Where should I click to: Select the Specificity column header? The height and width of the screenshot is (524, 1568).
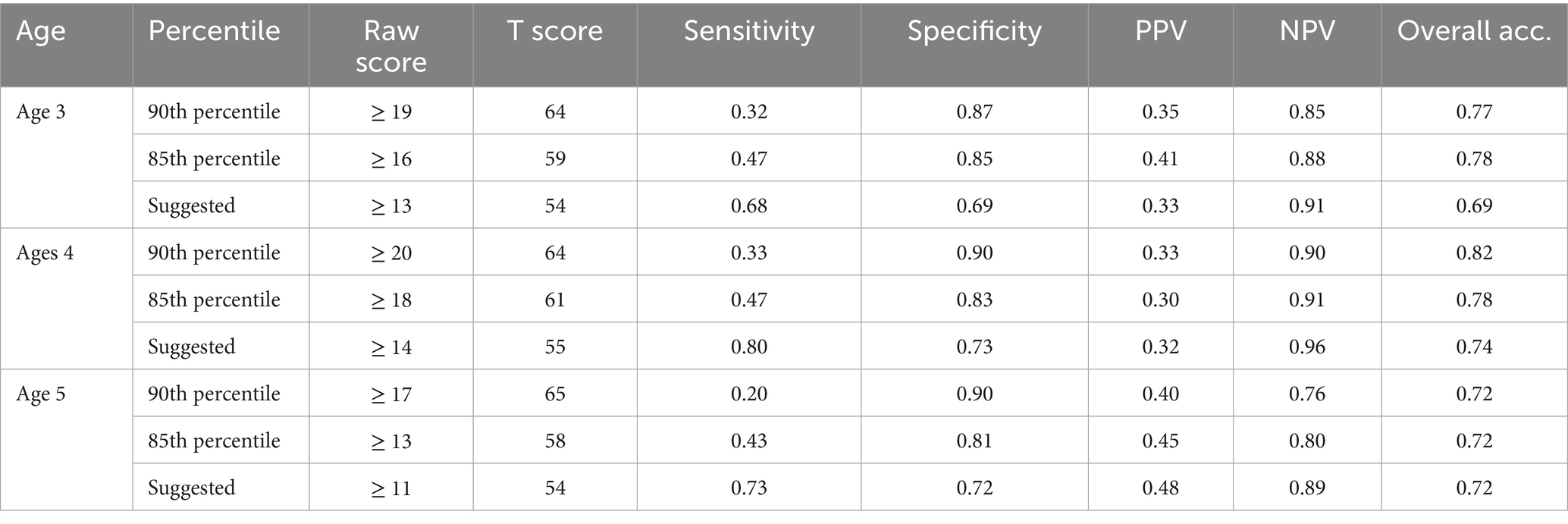974,31
